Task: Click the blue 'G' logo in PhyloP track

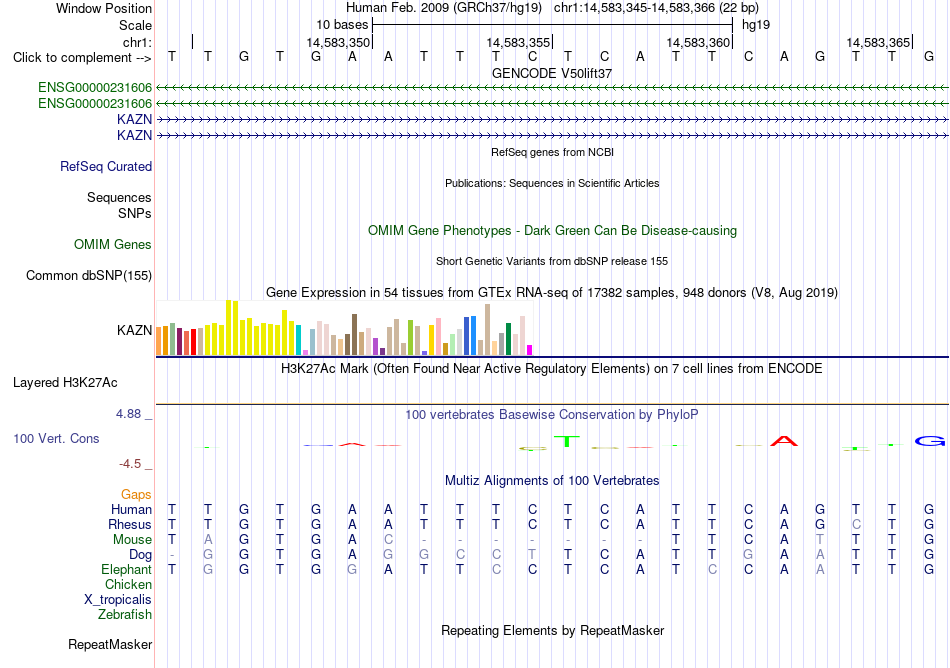Action: click(x=930, y=441)
